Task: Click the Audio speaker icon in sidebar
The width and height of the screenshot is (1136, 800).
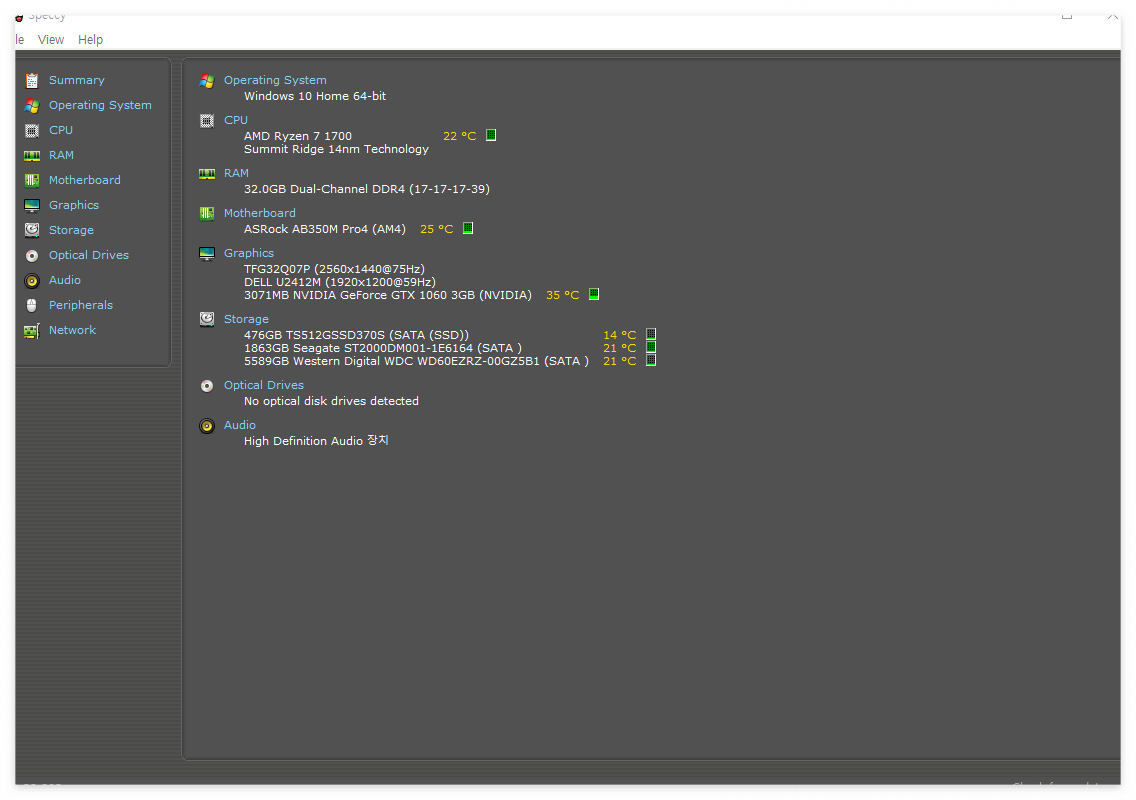Action: point(32,280)
